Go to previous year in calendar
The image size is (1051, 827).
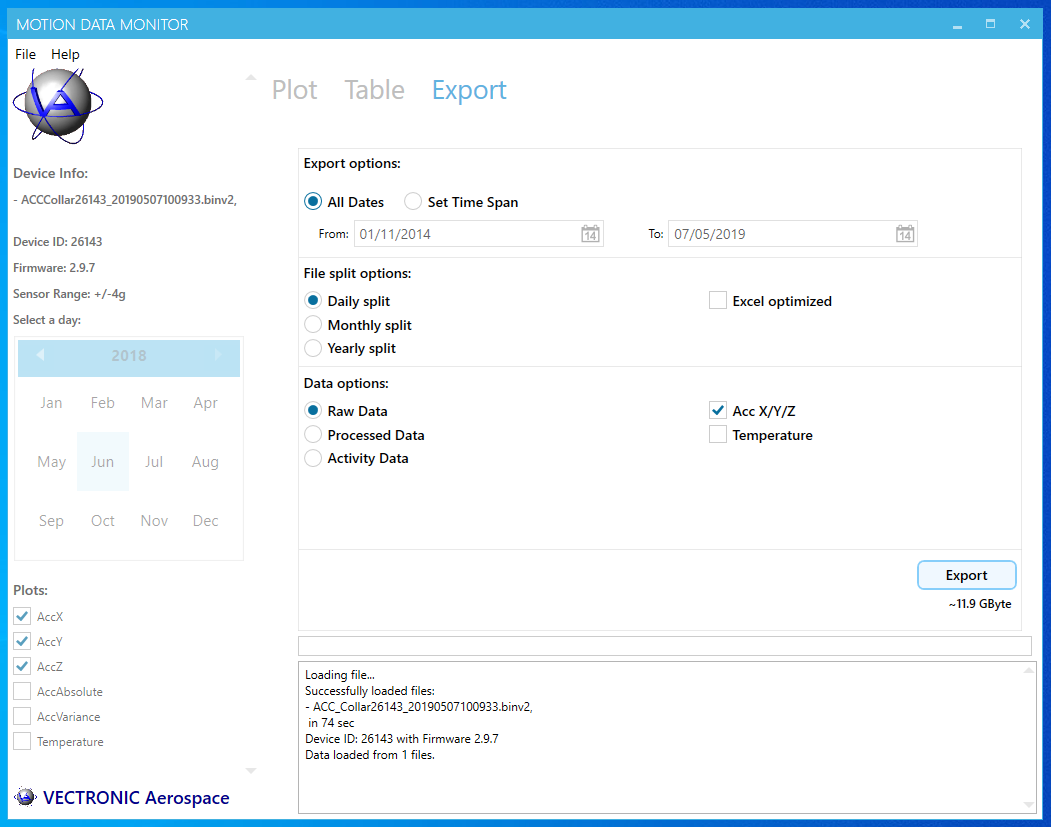tap(40, 355)
